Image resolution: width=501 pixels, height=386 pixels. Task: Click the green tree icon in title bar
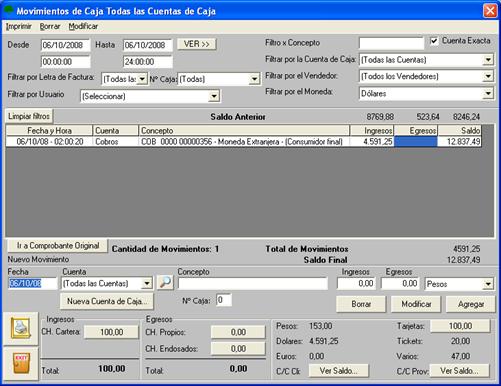click(x=8, y=10)
